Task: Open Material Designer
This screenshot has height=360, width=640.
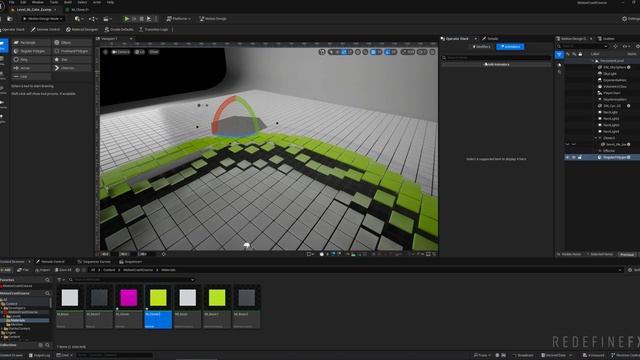Action: point(82,29)
